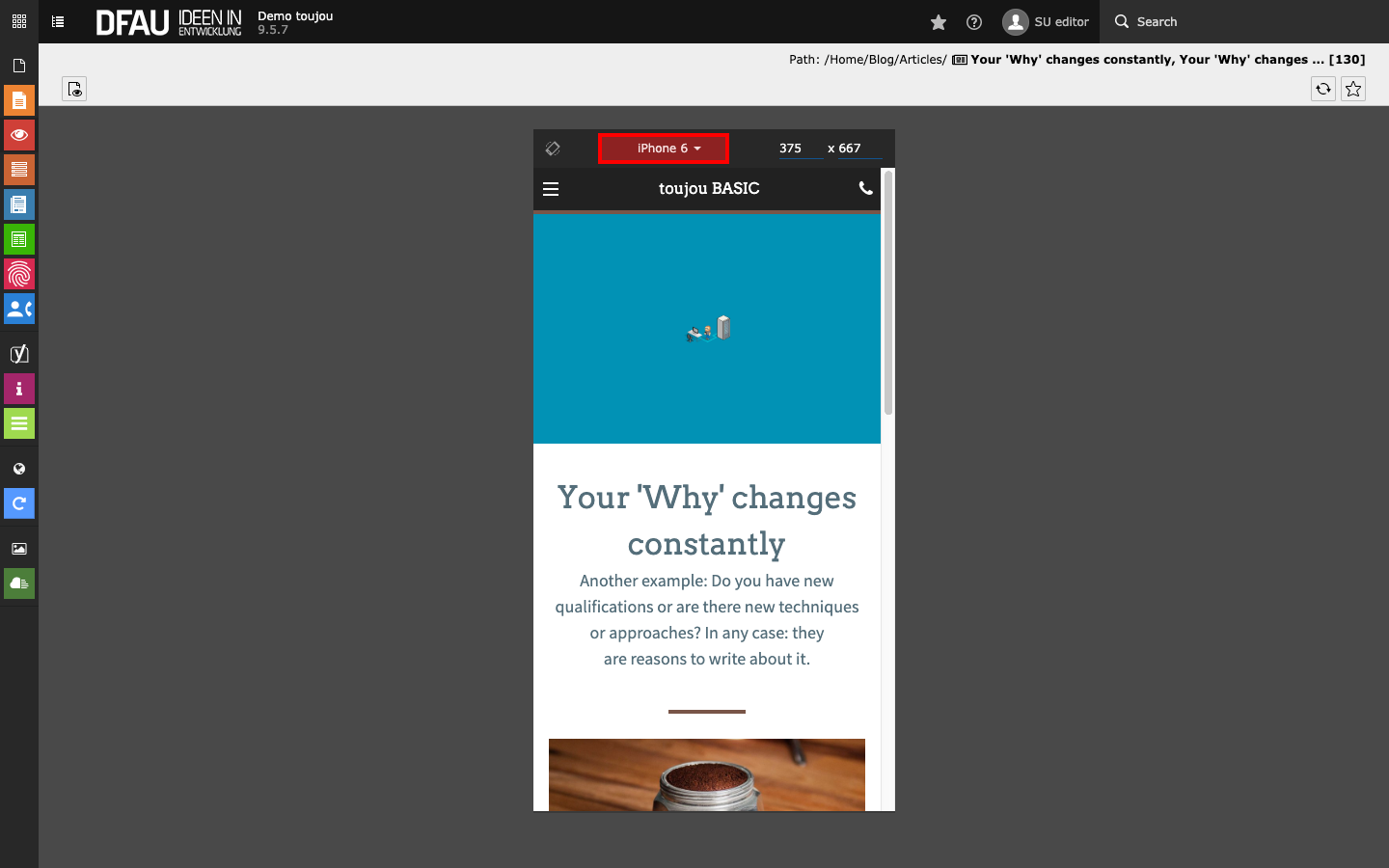Toggle the module menu grid icon

(19, 21)
